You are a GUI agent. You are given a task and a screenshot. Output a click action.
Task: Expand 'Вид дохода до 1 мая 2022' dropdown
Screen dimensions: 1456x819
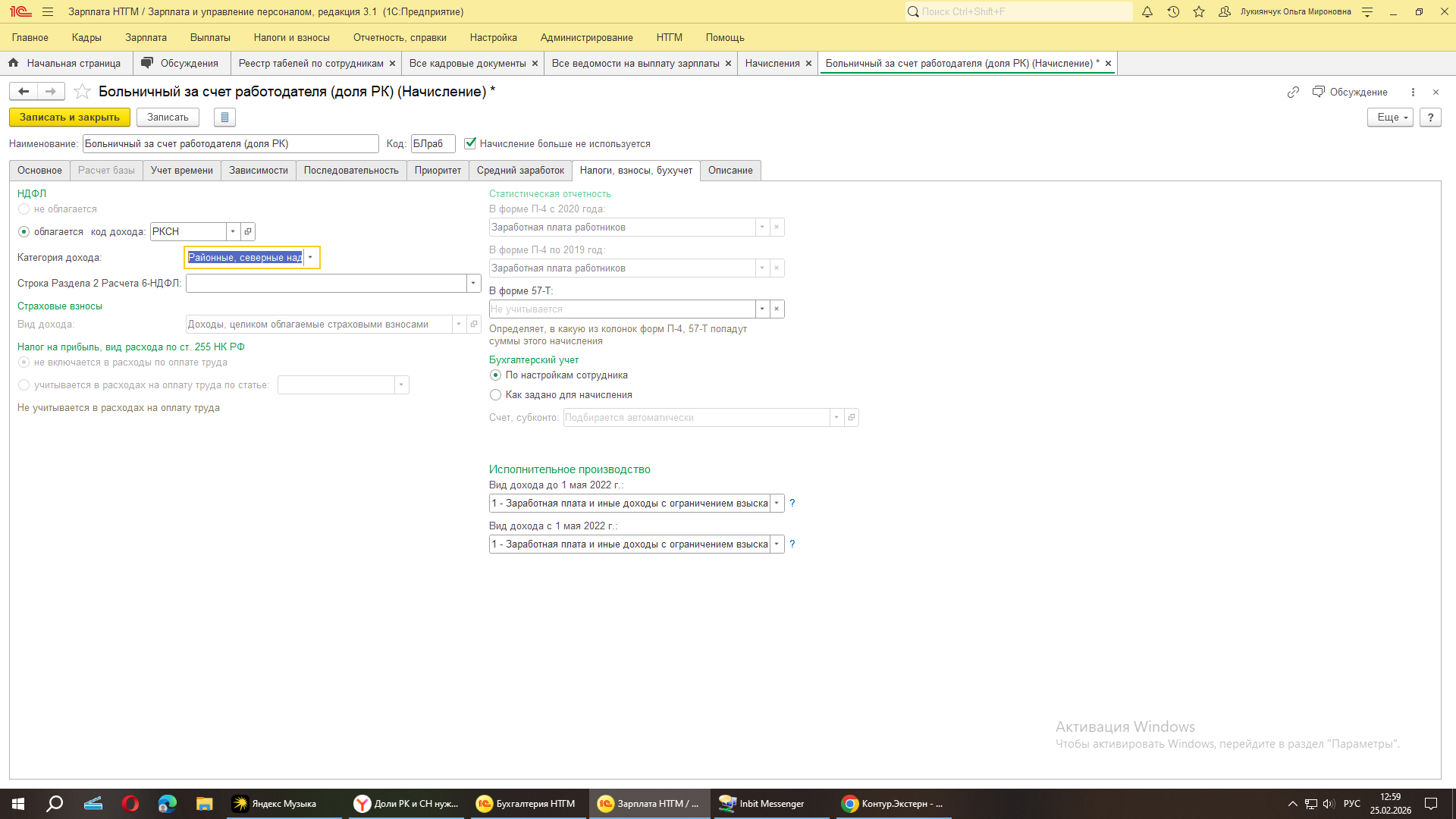[777, 504]
